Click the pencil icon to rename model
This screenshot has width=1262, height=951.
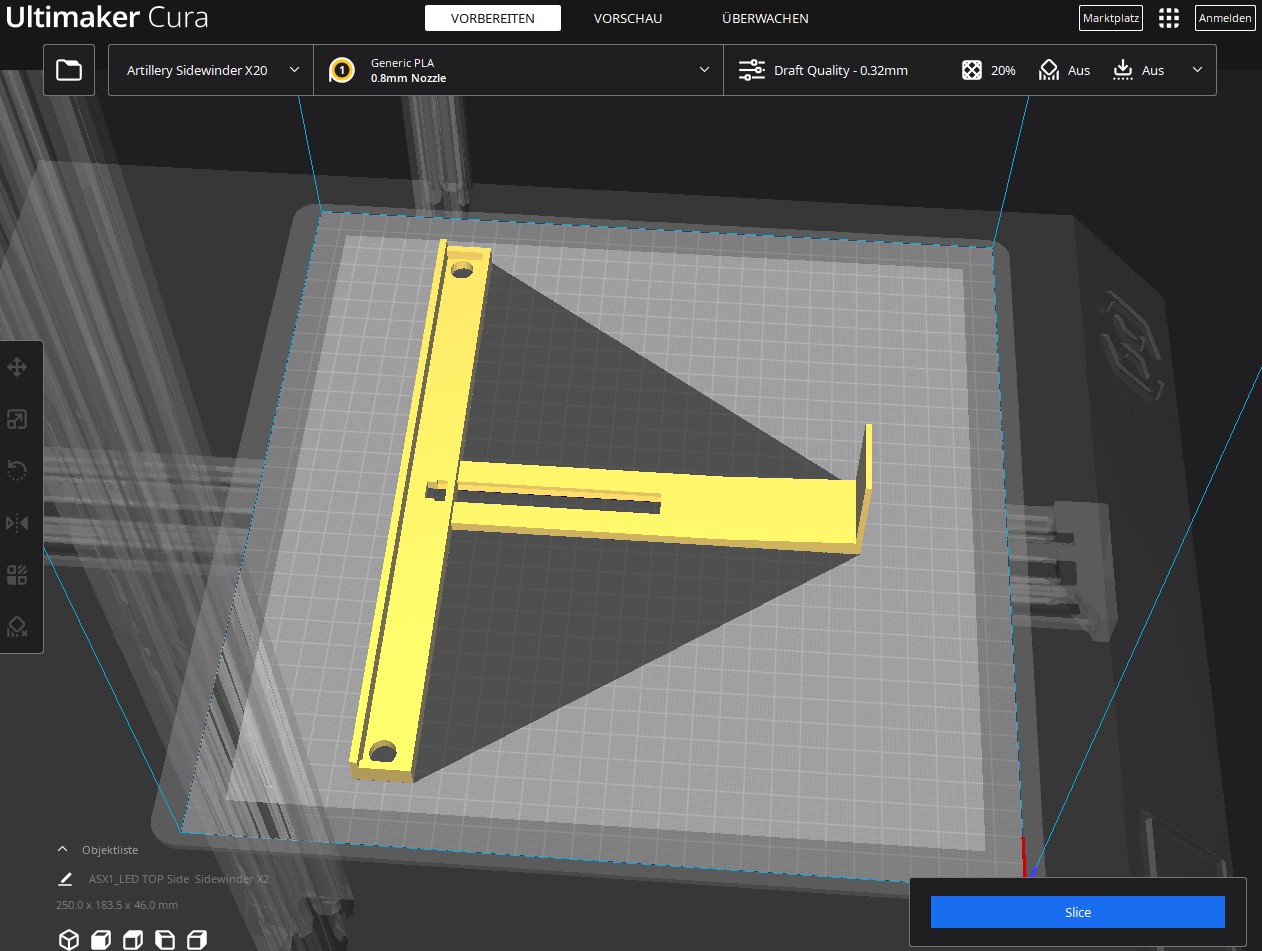tap(66, 879)
